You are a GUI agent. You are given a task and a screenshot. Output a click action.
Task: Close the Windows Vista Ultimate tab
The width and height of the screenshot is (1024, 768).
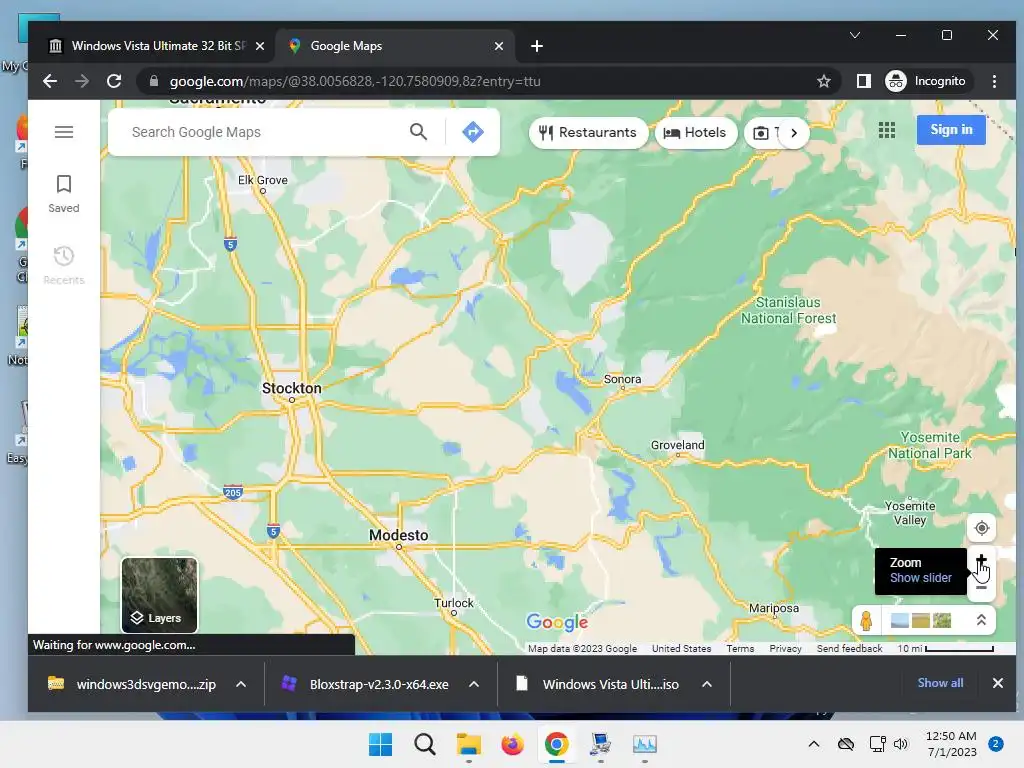coord(260,46)
